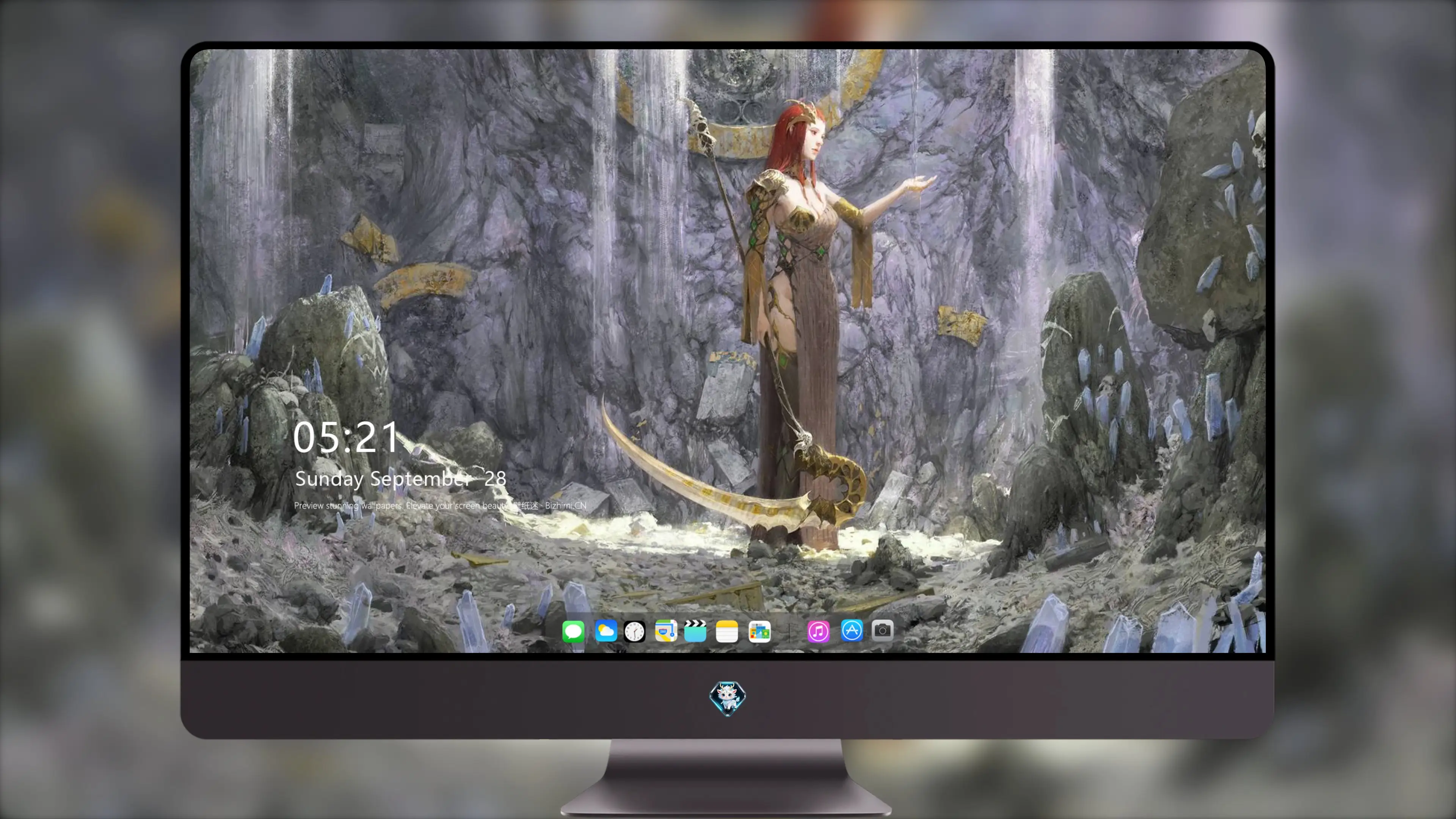Open the blue App Store icon
This screenshot has width=1456, height=819.
pos(852,630)
